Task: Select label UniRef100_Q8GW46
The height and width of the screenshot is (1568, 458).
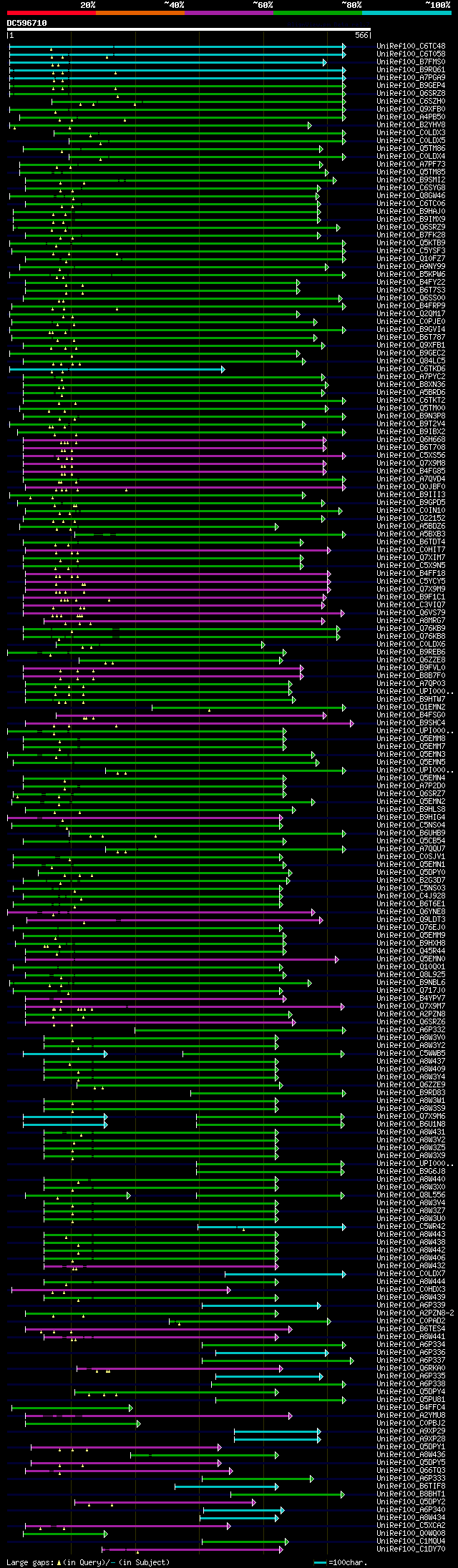Action: 411,196
